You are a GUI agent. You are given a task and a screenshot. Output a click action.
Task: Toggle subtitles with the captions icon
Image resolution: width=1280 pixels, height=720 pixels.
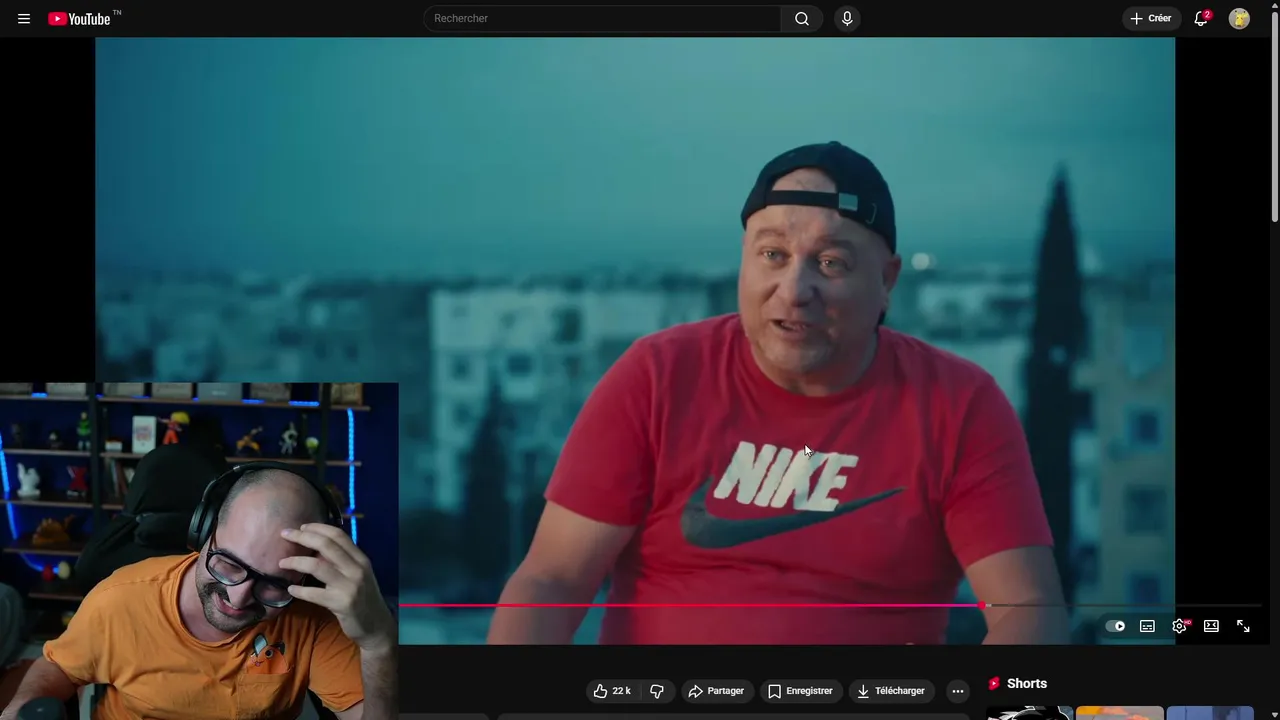point(1147,626)
